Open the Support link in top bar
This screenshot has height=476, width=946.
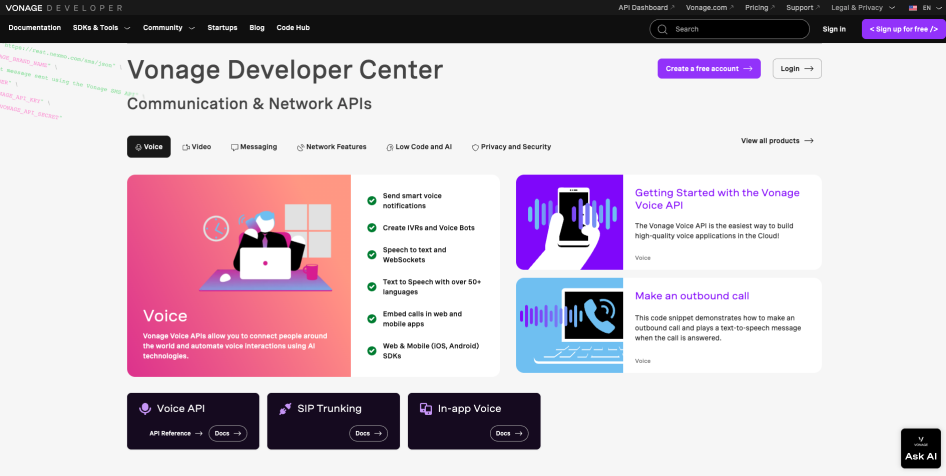[x=803, y=8]
